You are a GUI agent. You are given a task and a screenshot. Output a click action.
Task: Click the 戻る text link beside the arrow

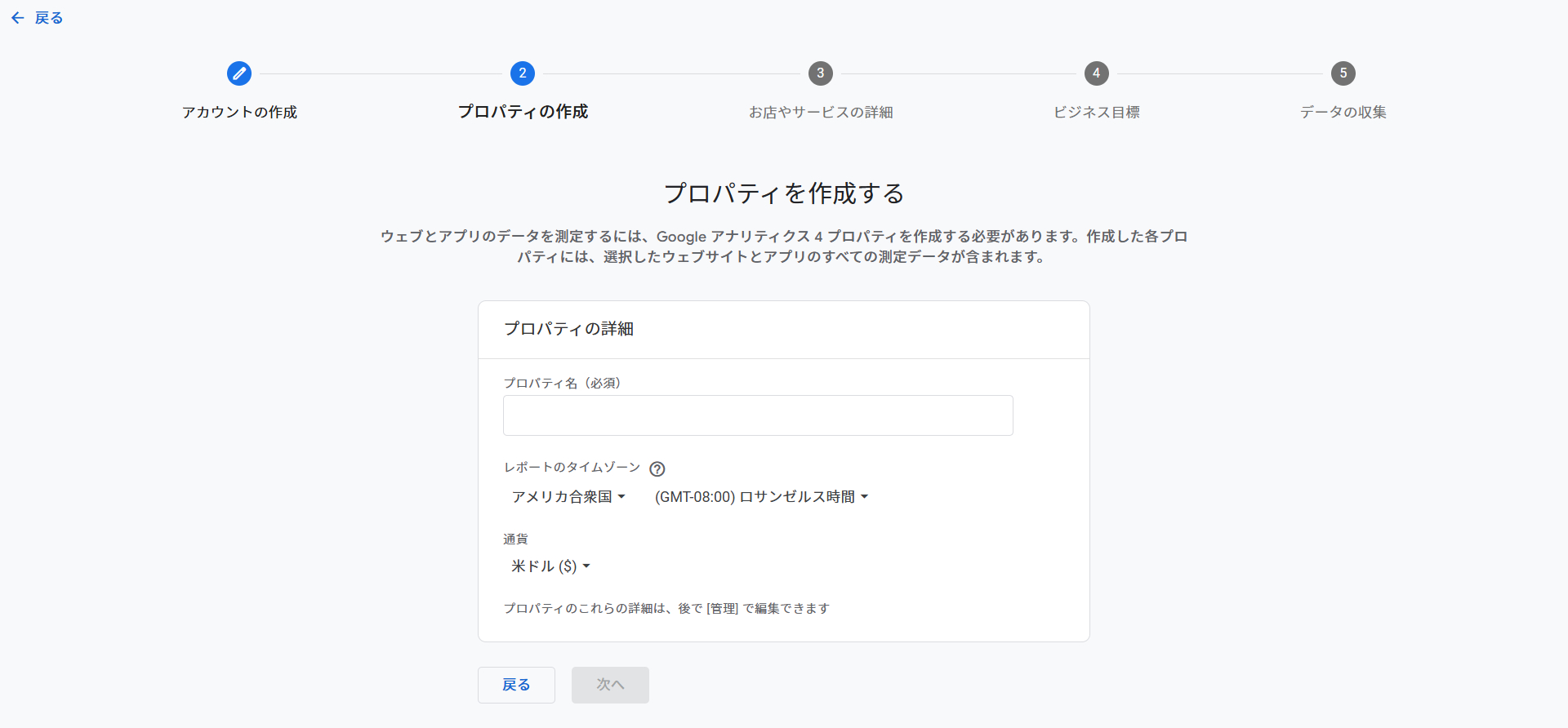(49, 18)
